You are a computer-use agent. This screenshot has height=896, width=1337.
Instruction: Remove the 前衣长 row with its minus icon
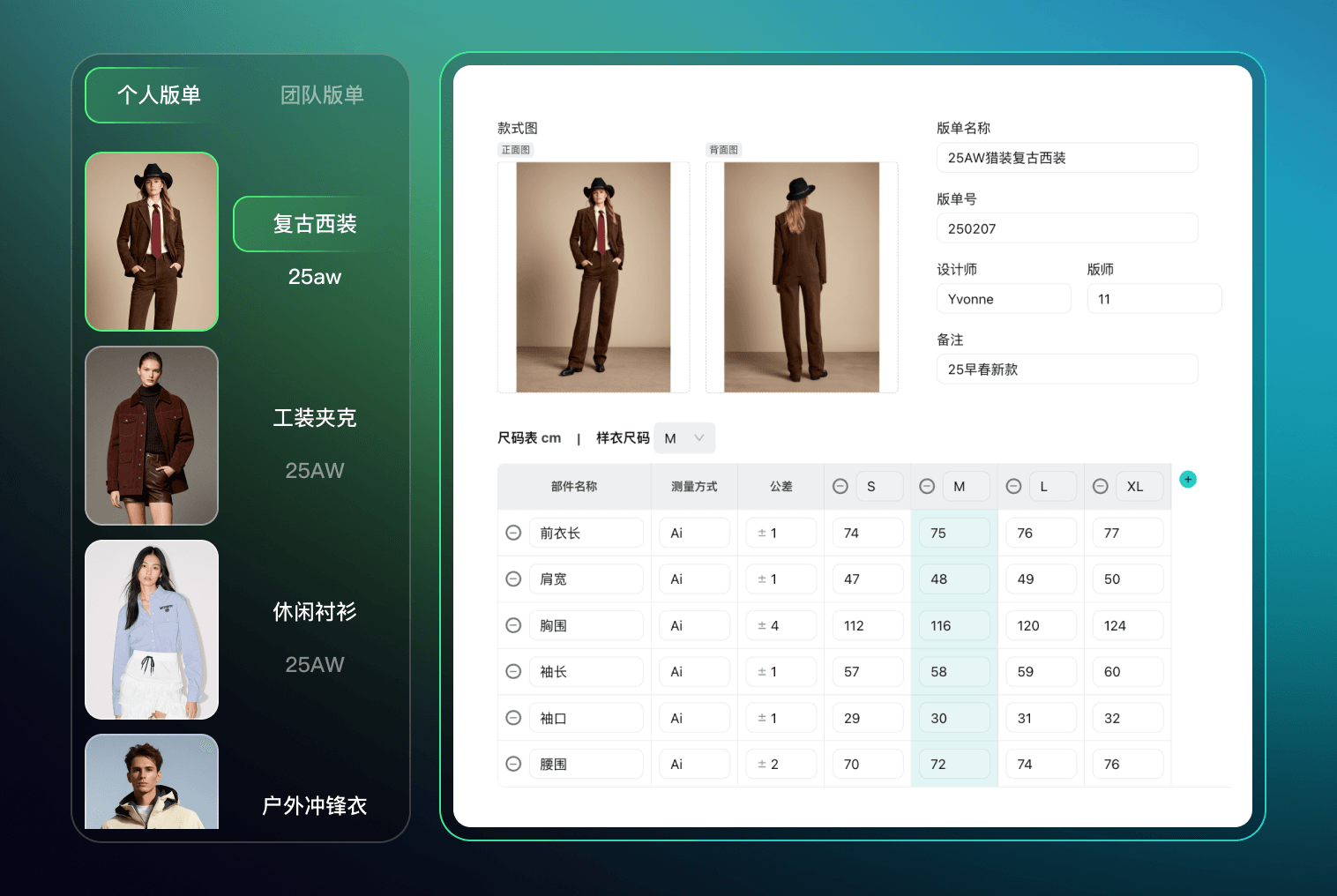click(x=513, y=533)
